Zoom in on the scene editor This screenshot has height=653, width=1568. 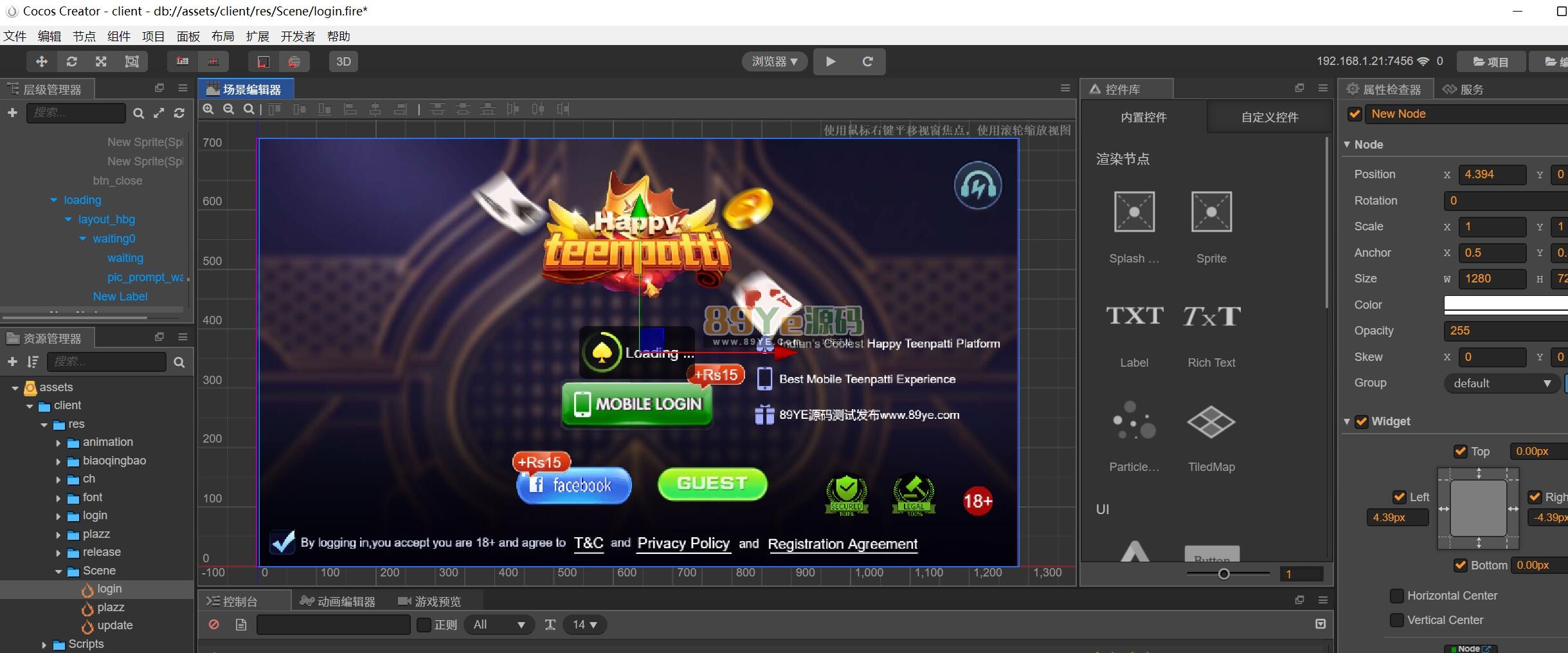click(208, 109)
